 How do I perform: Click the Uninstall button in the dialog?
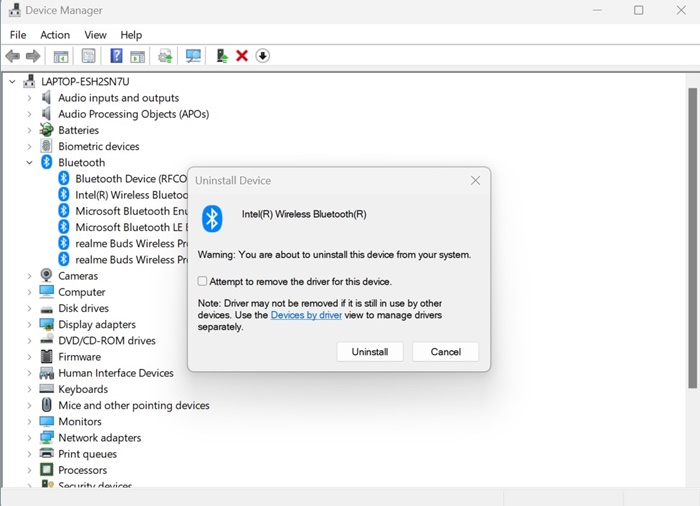370,352
